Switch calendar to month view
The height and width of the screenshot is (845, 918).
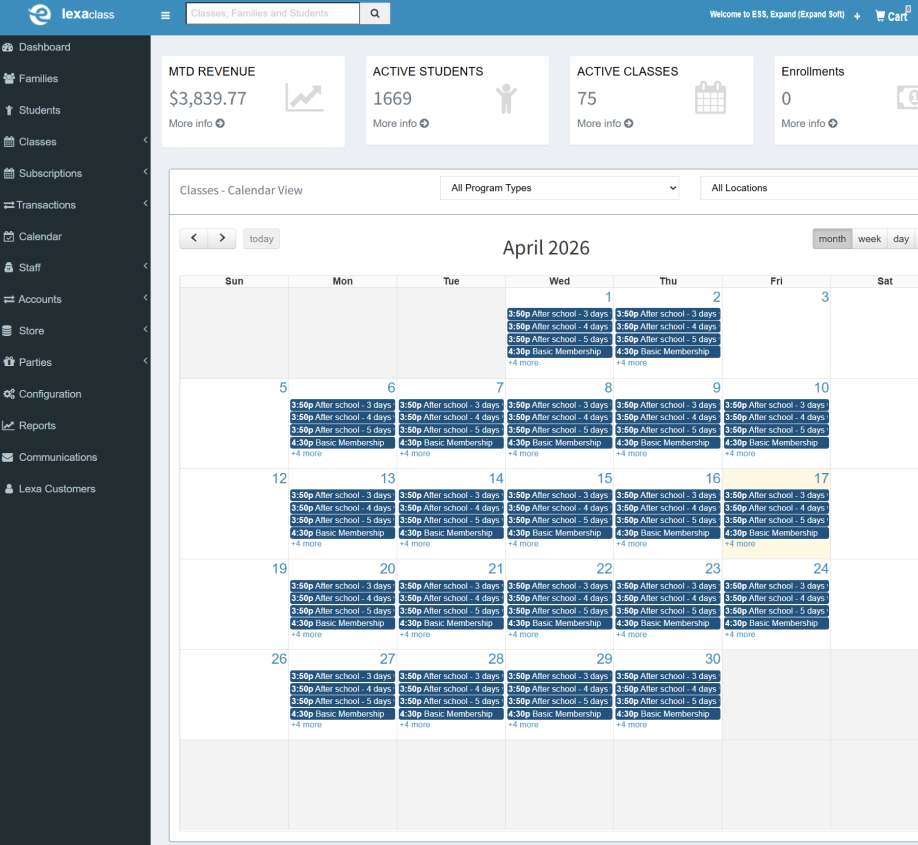832,239
